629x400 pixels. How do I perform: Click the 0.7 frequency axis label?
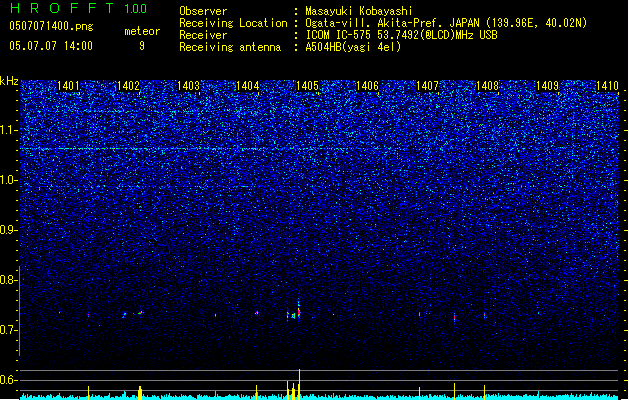pyautogui.click(x=8, y=330)
